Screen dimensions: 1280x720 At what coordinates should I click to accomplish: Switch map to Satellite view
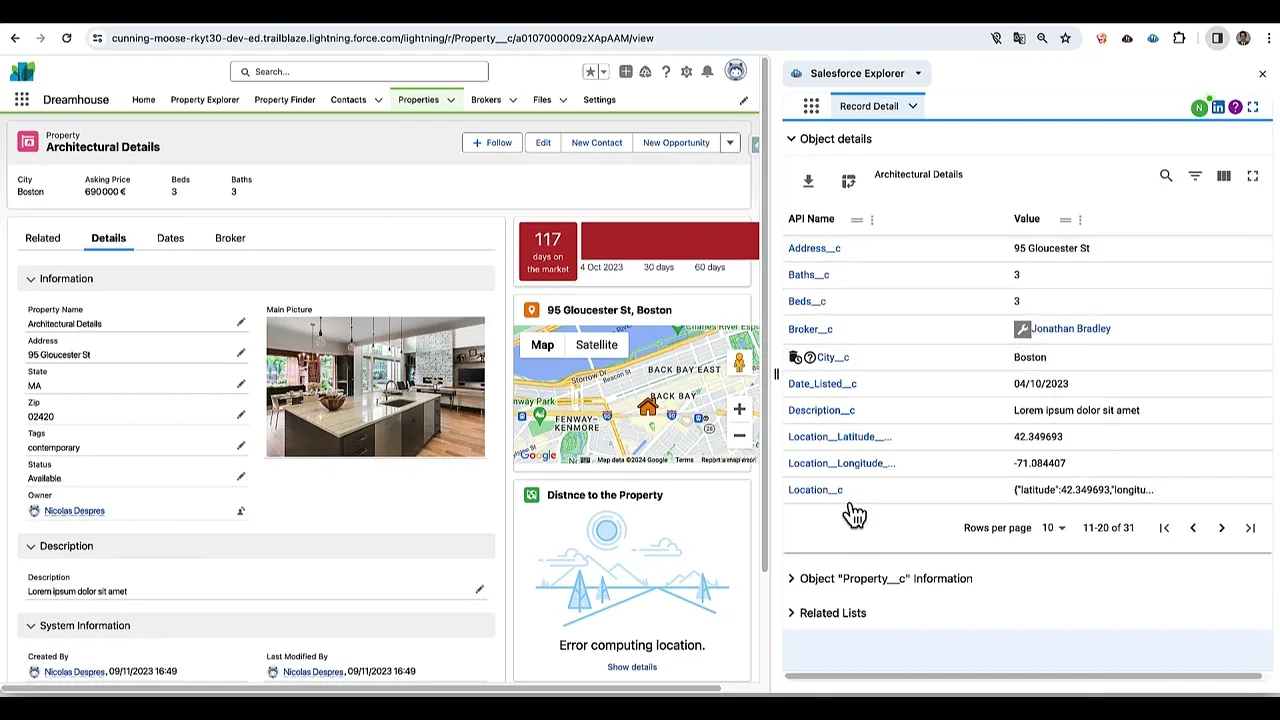click(x=596, y=345)
